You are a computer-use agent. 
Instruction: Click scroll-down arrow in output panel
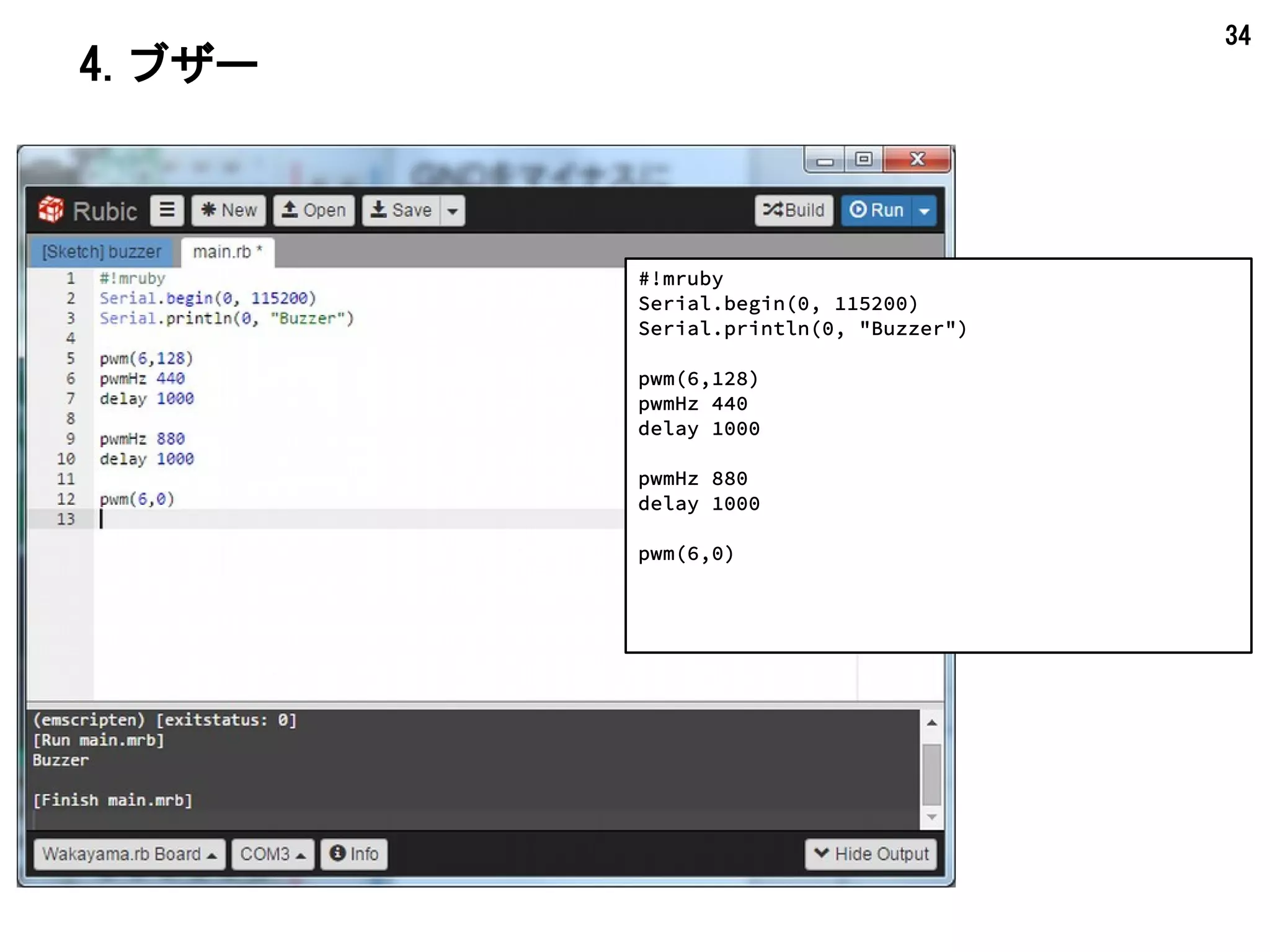pos(931,817)
